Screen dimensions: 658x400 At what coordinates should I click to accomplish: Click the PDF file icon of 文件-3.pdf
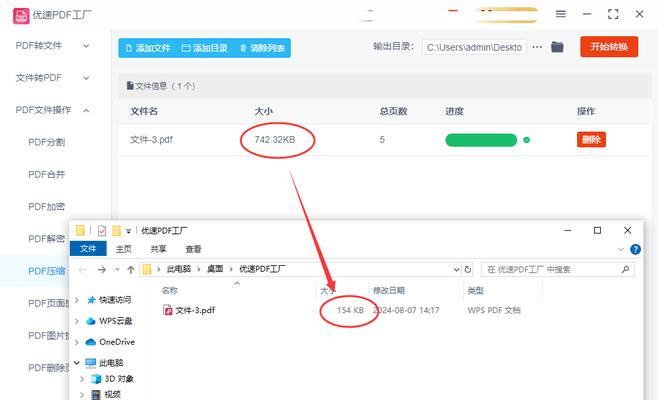[x=167, y=310]
